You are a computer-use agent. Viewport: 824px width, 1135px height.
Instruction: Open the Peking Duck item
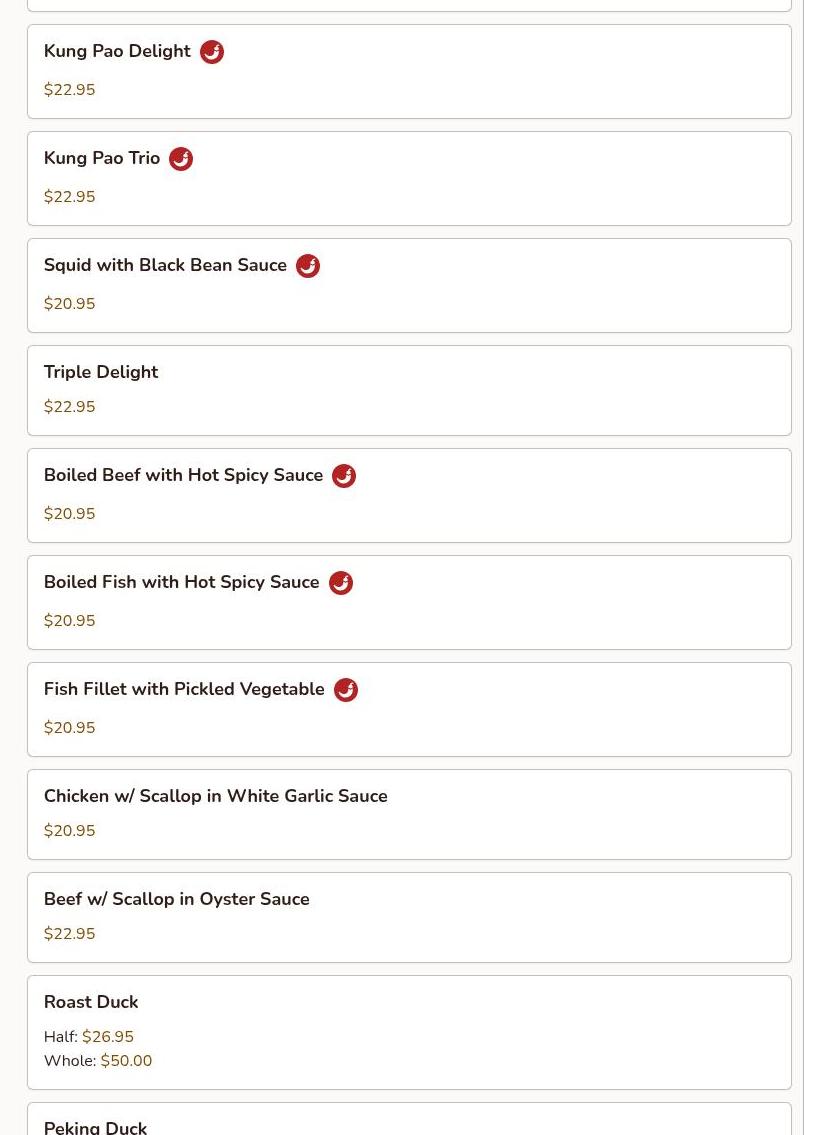coord(96,1128)
